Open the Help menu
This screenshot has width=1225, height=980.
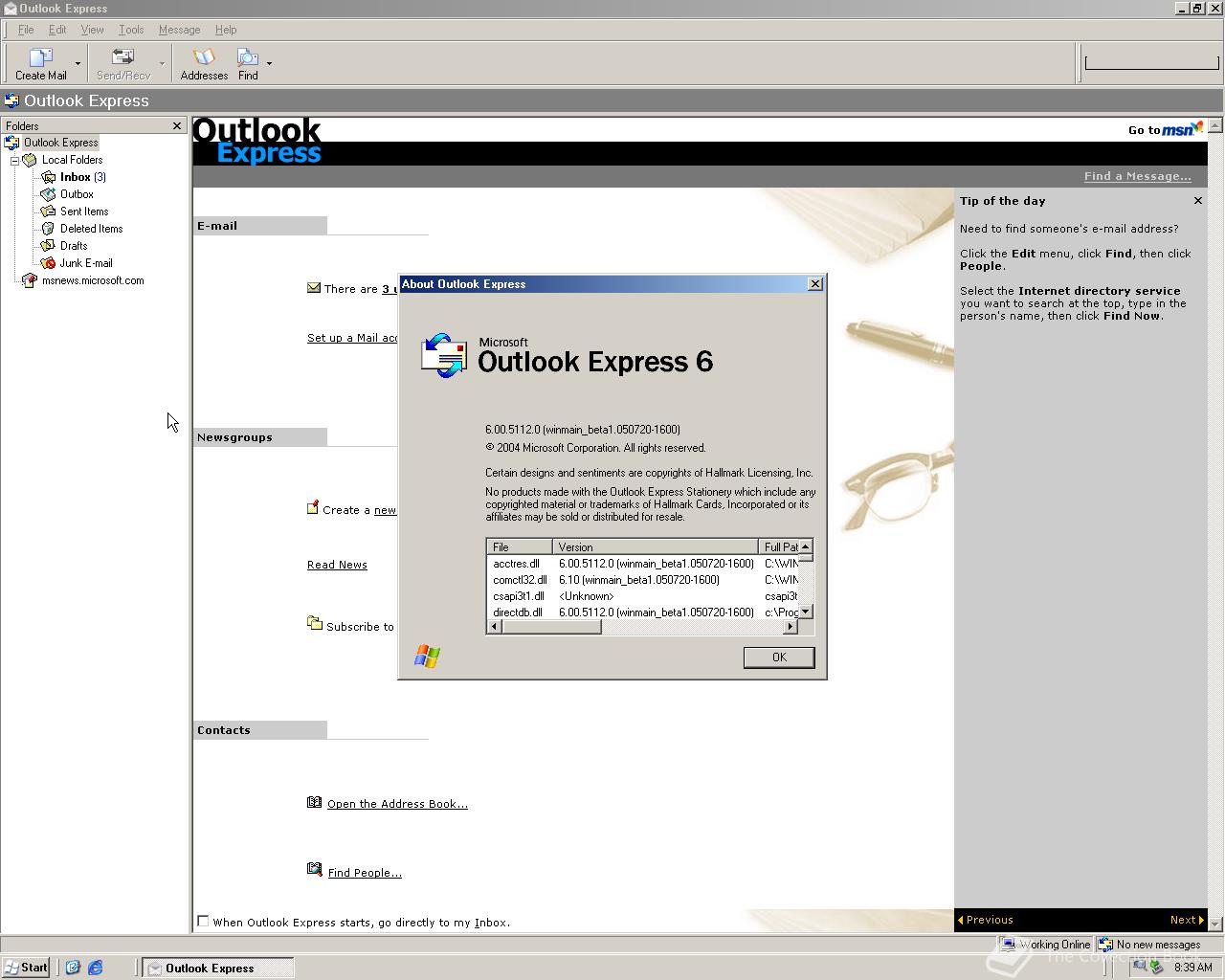point(226,30)
